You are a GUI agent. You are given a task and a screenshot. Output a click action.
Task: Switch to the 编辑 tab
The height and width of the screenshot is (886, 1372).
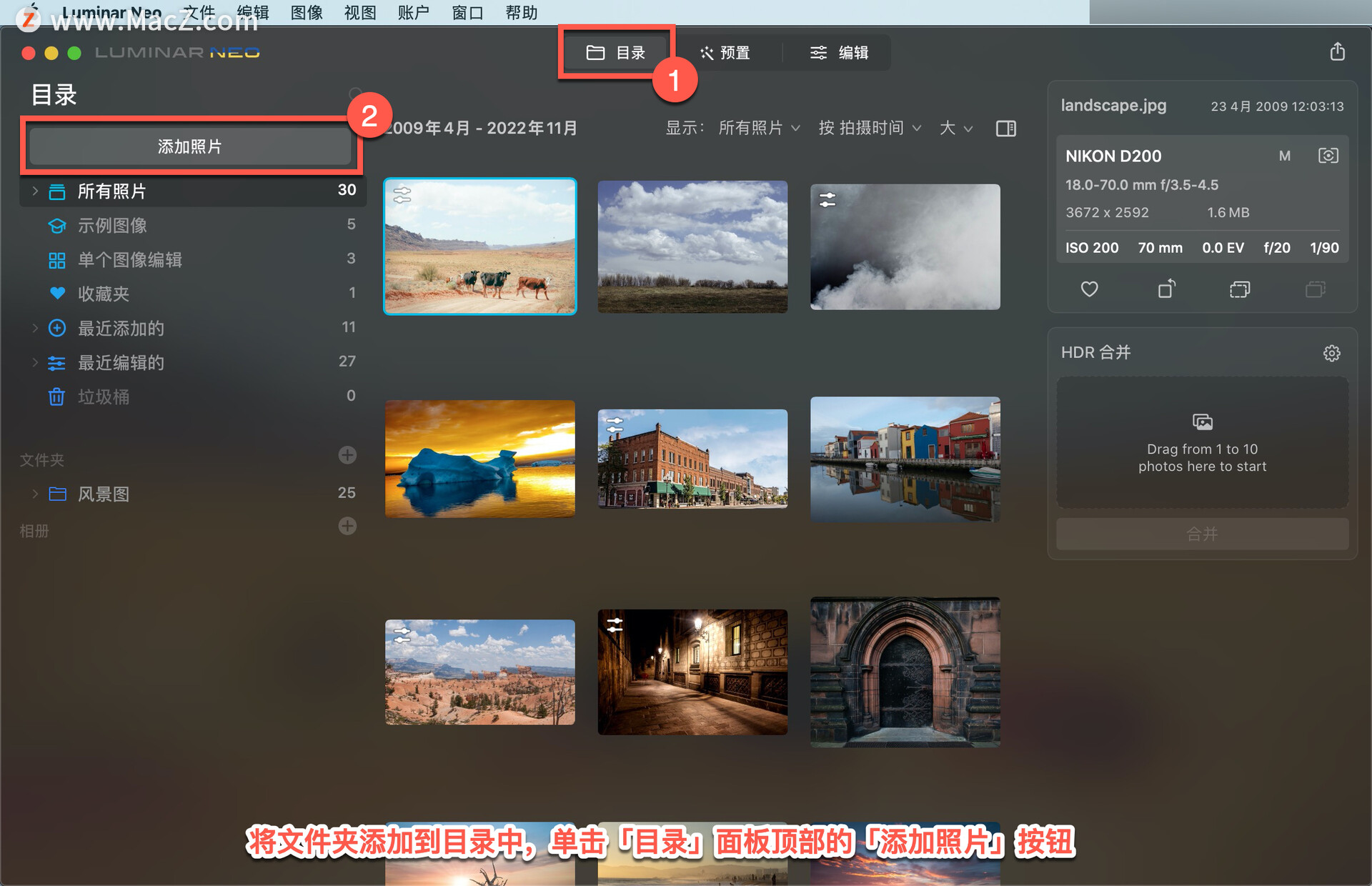(x=839, y=53)
